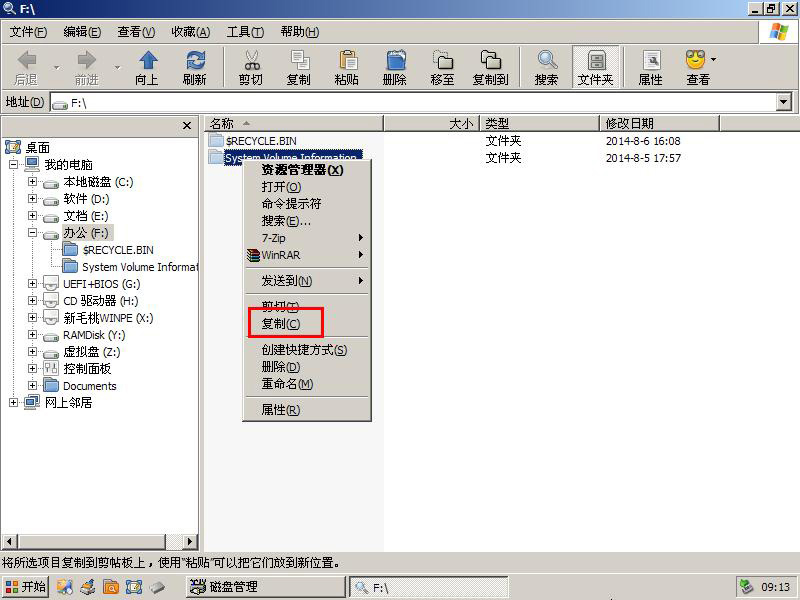Refresh the folder view with 刷新

click(195, 67)
